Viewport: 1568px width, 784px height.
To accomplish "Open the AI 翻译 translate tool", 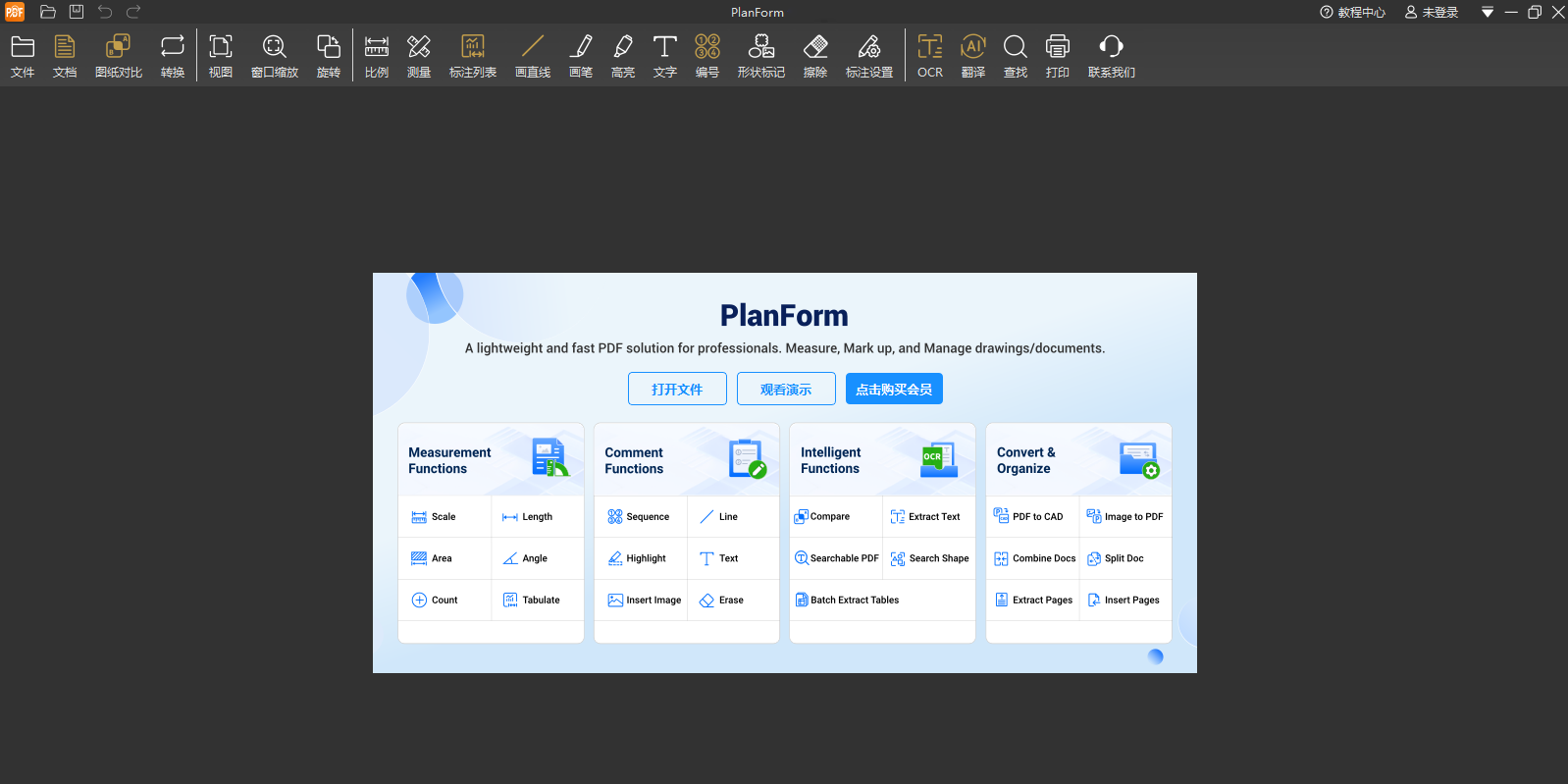I will tap(972, 56).
